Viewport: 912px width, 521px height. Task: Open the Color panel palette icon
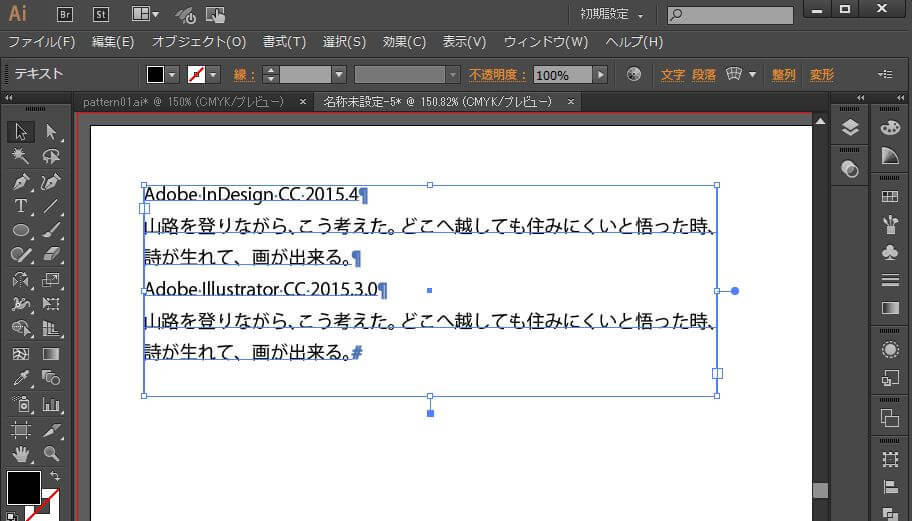[x=890, y=127]
